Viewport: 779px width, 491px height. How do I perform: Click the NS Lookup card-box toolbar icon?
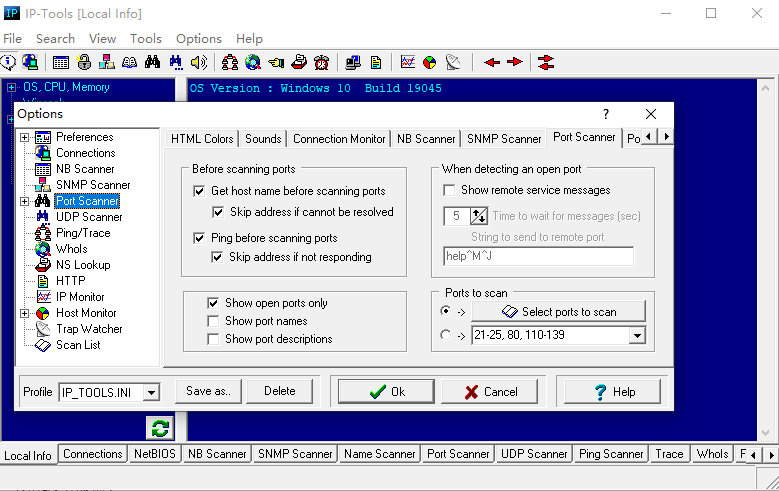[299, 62]
